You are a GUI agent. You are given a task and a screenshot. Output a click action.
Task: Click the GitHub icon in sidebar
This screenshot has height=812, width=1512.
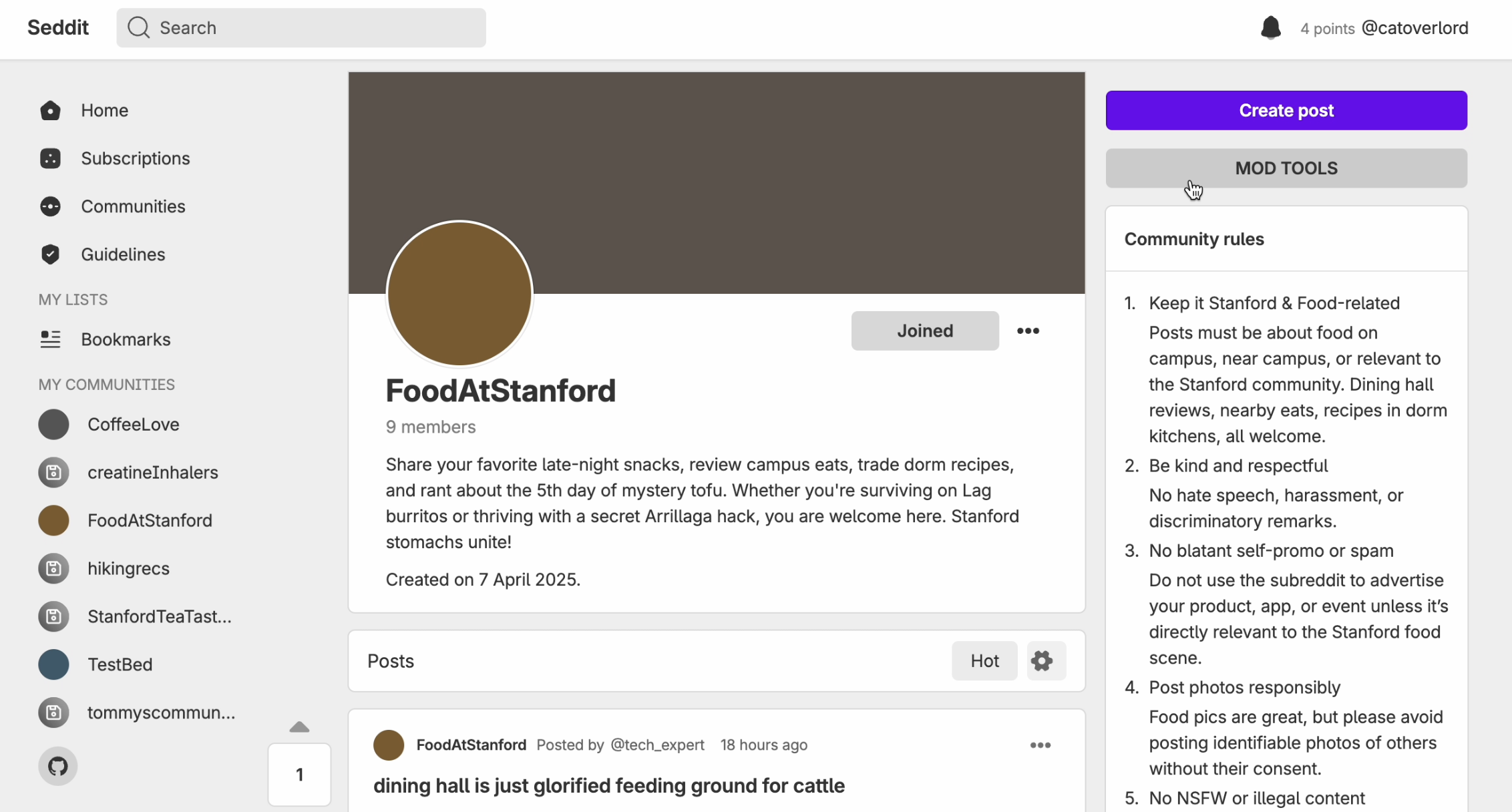pos(58,766)
